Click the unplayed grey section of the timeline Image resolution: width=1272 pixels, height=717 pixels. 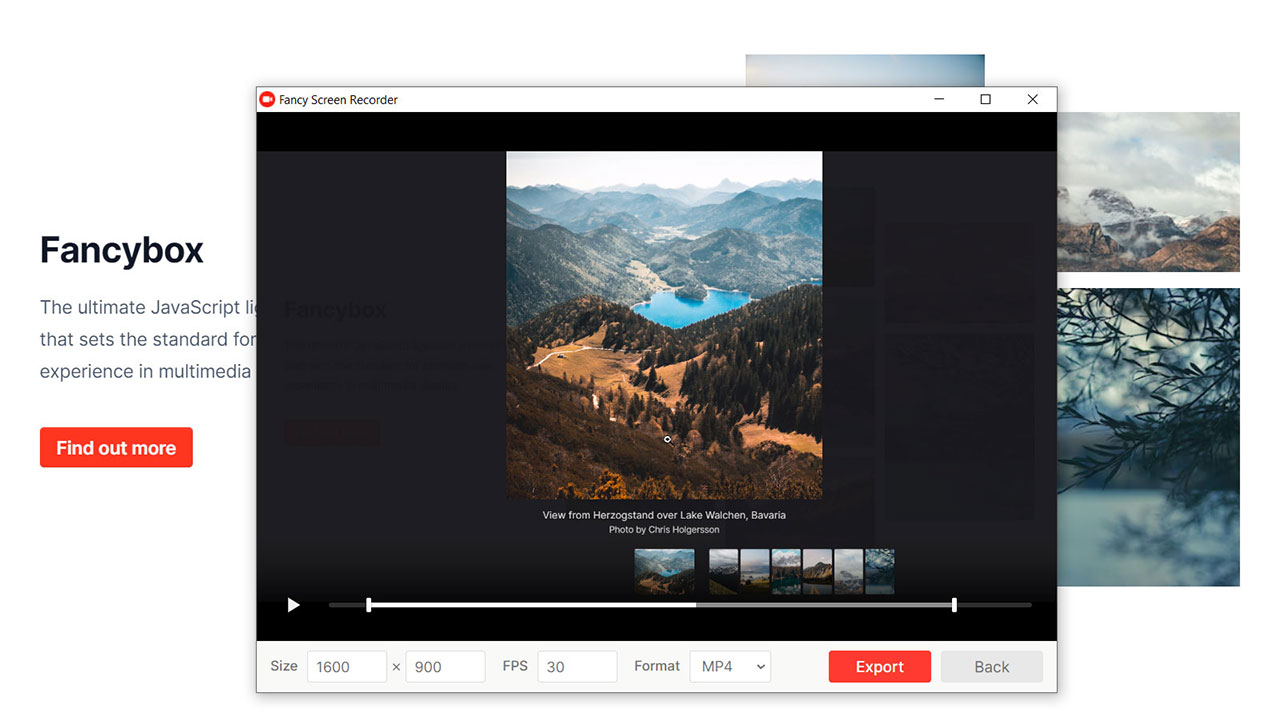(824, 605)
